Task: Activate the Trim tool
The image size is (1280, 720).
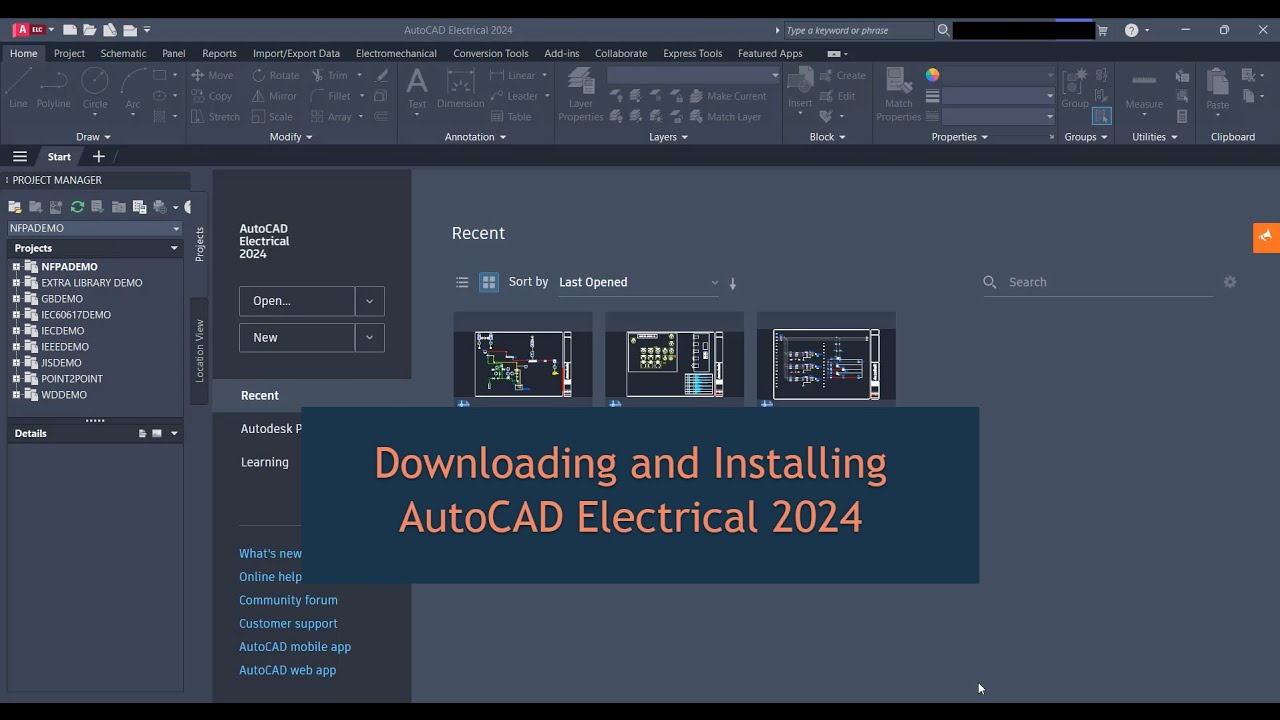Action: pyautogui.click(x=330, y=75)
